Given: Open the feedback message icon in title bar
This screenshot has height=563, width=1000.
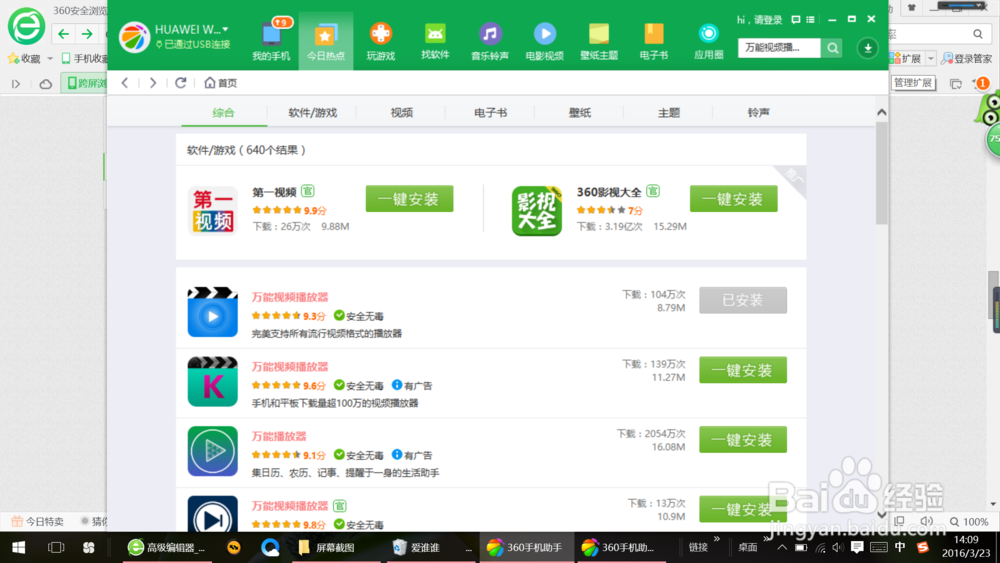Looking at the screenshot, I should [795, 20].
